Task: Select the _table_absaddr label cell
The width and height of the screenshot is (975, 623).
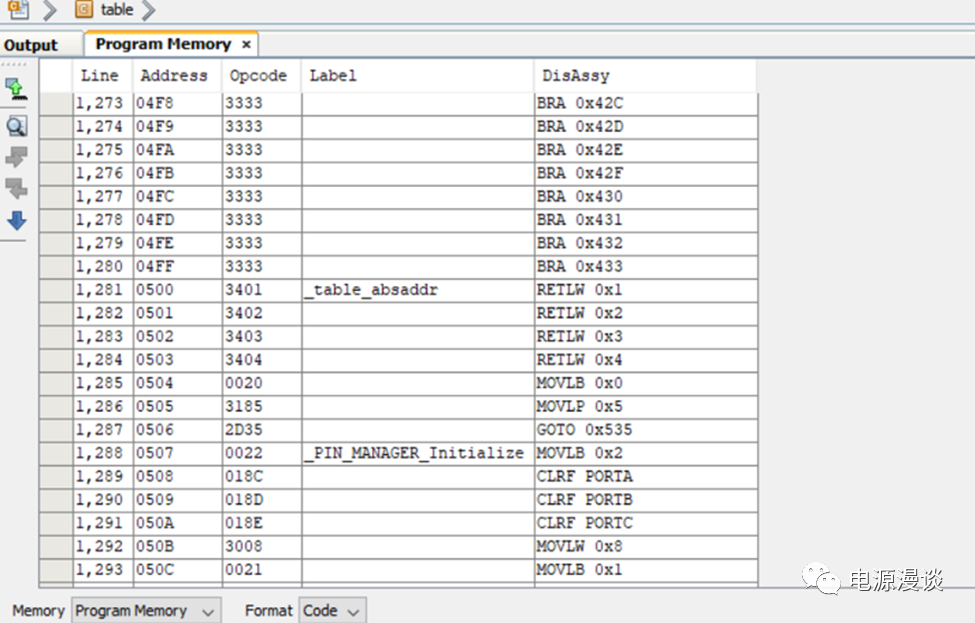Action: [416, 290]
